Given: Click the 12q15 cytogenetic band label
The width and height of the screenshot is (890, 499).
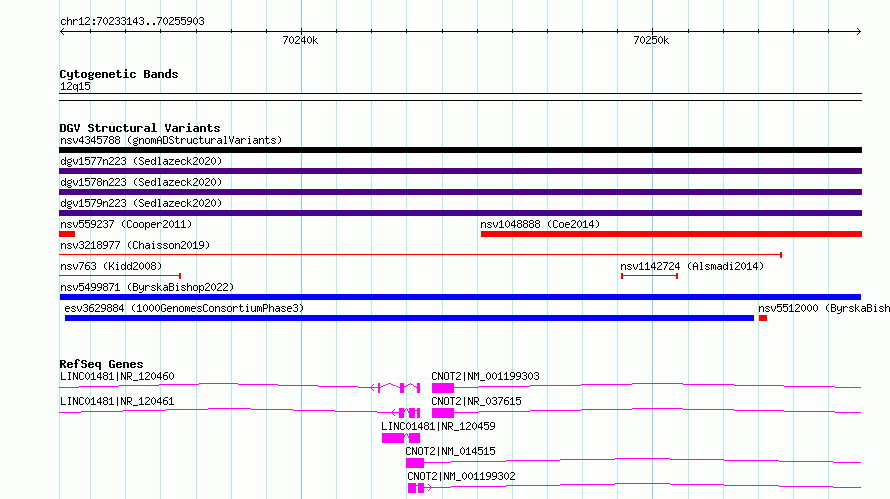Looking at the screenshot, I should (x=75, y=86).
